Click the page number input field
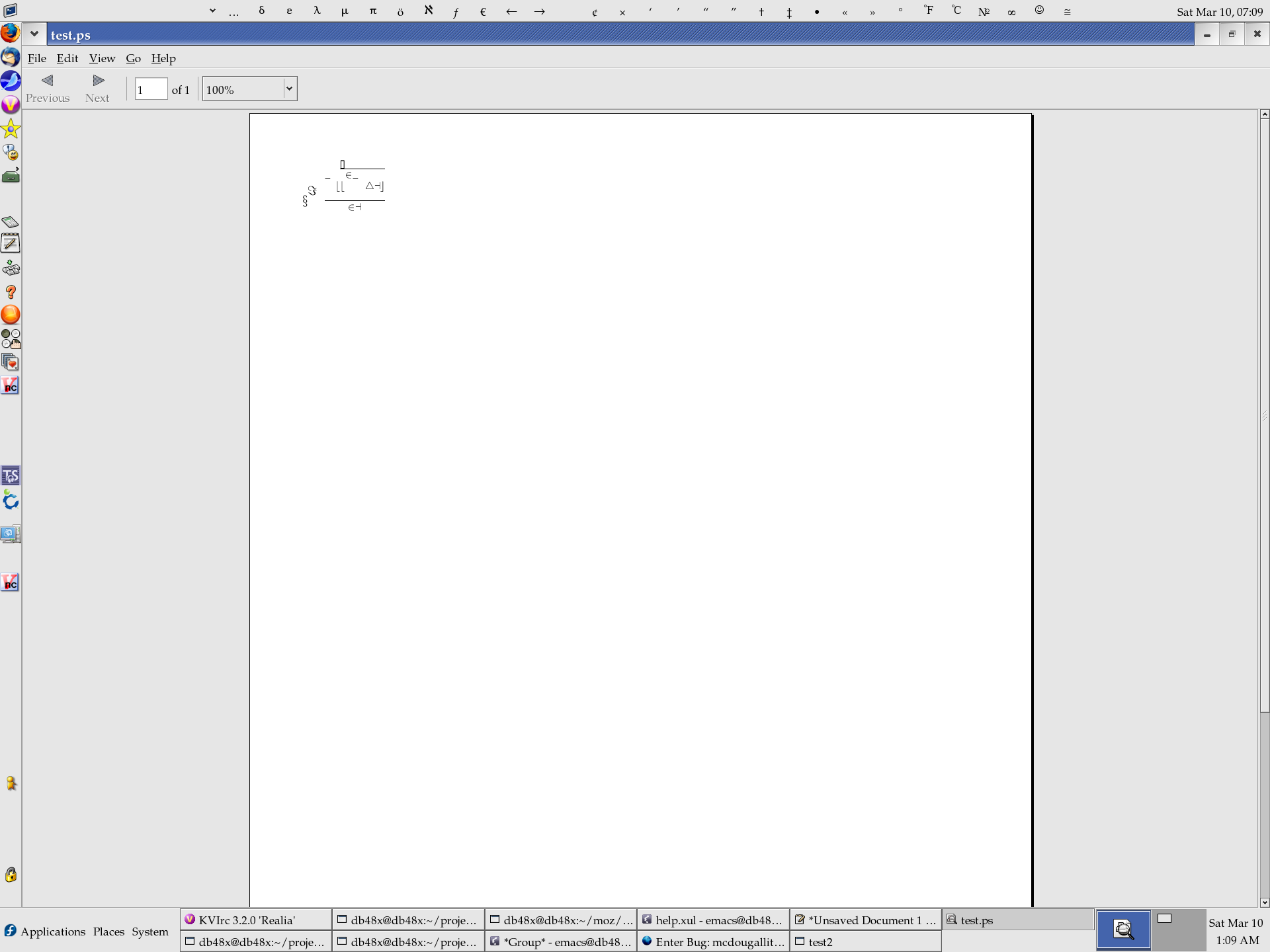 click(151, 89)
